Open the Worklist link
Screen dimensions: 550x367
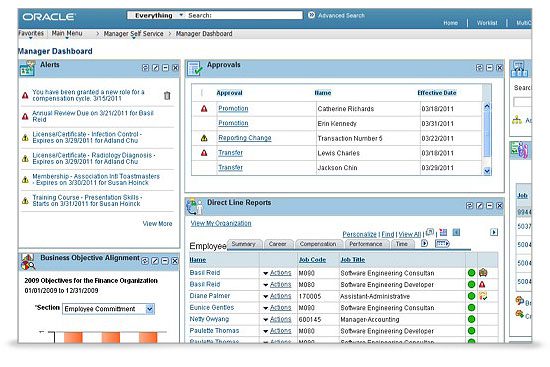[x=487, y=23]
